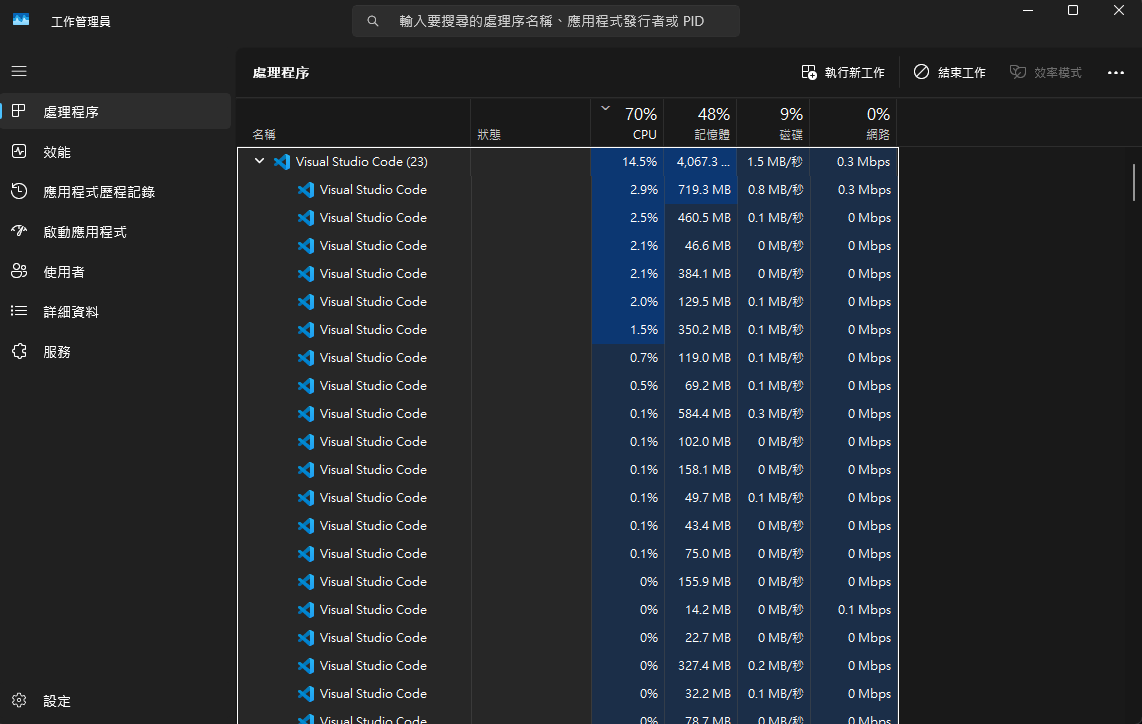
Task: Select the VS Code process using 46.6 MB
Action: (568, 245)
